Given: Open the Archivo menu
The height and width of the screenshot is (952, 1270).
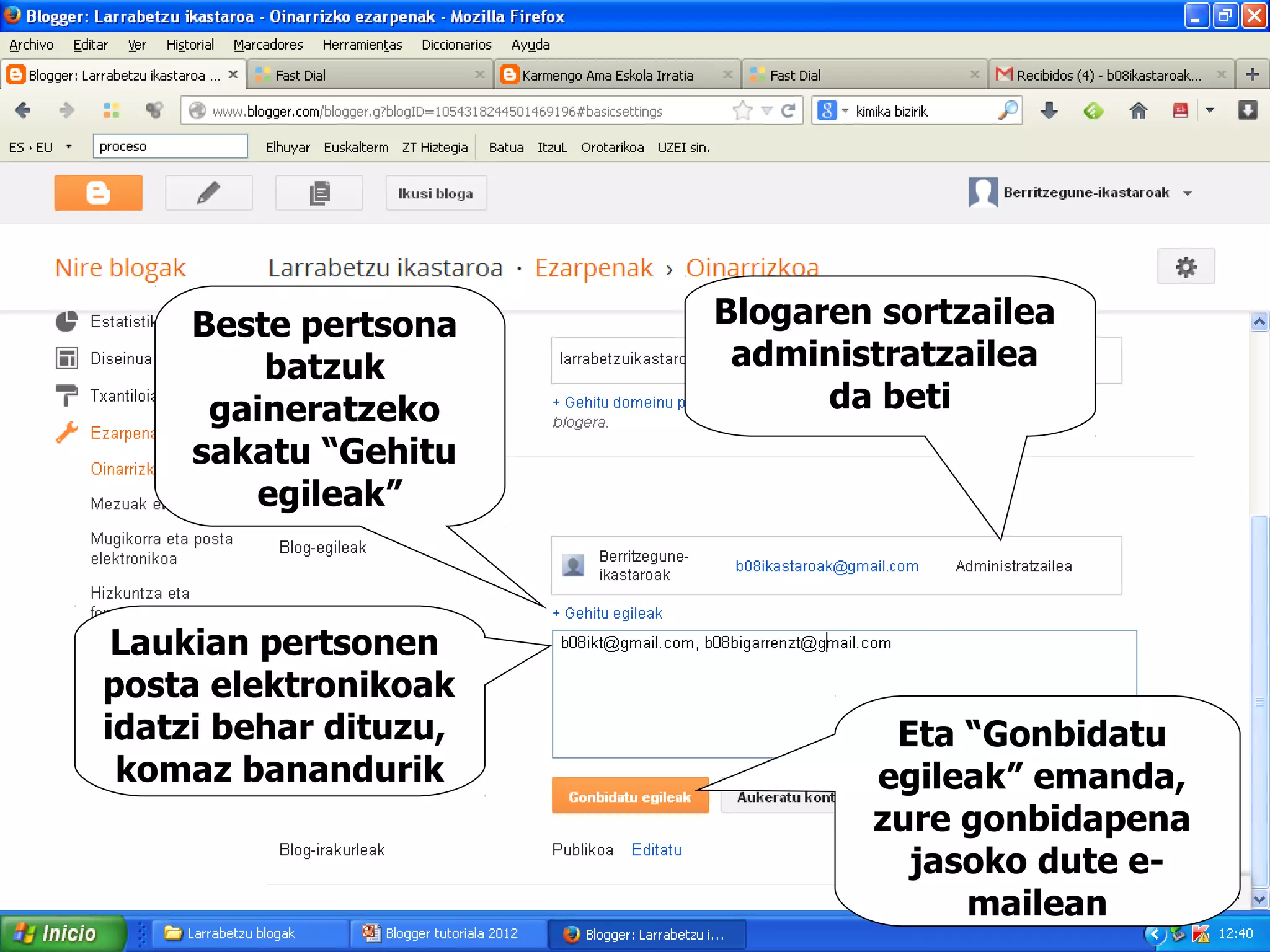Looking at the screenshot, I should click(32, 45).
